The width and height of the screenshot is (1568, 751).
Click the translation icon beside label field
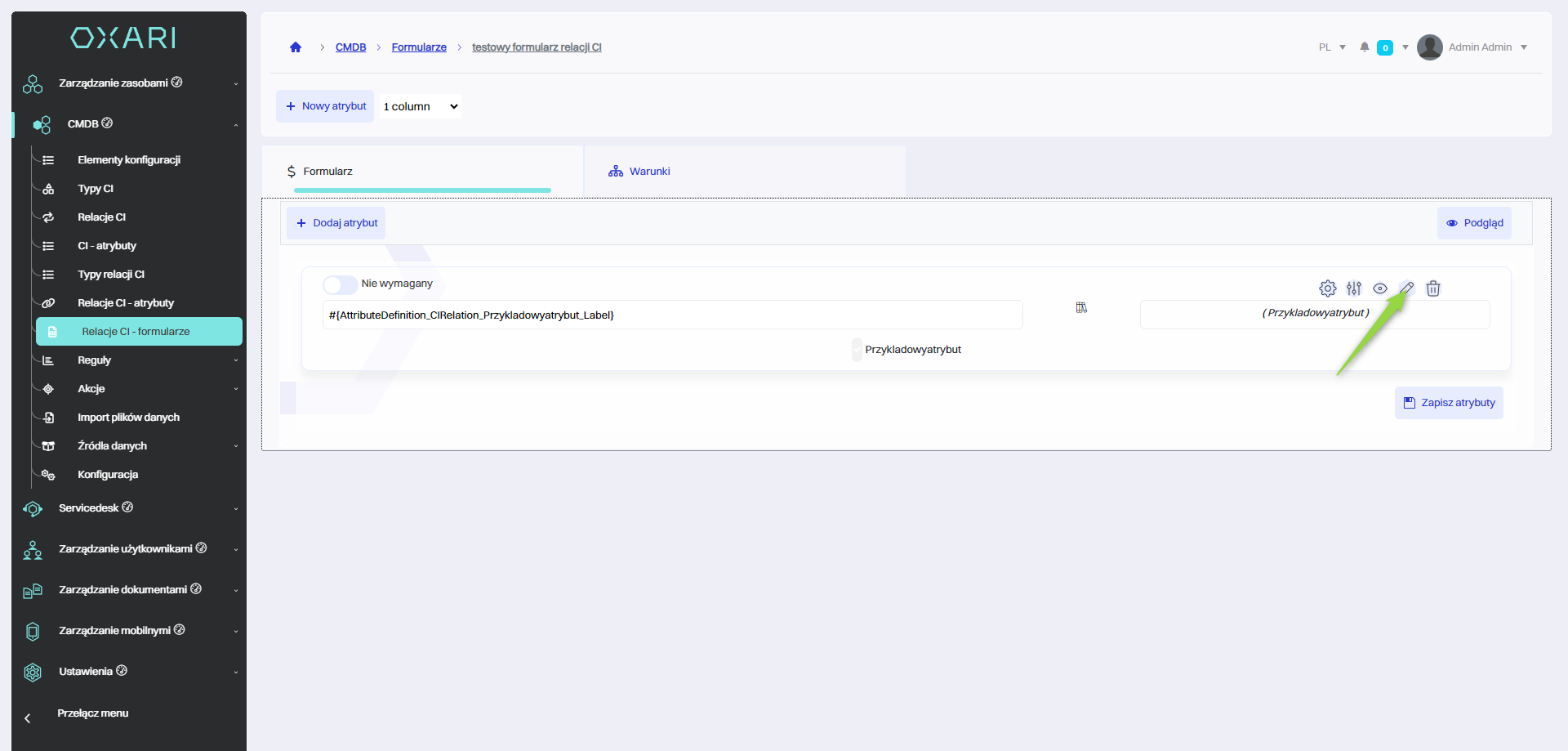1081,308
